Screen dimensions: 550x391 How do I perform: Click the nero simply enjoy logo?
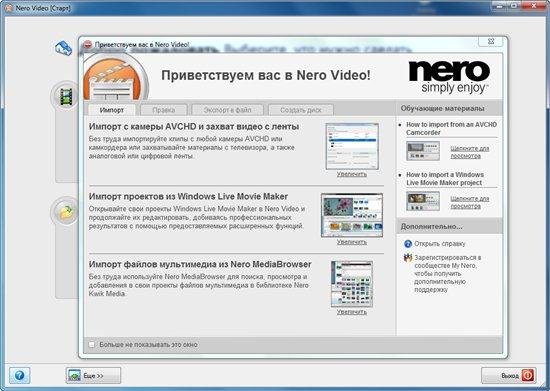pos(449,77)
